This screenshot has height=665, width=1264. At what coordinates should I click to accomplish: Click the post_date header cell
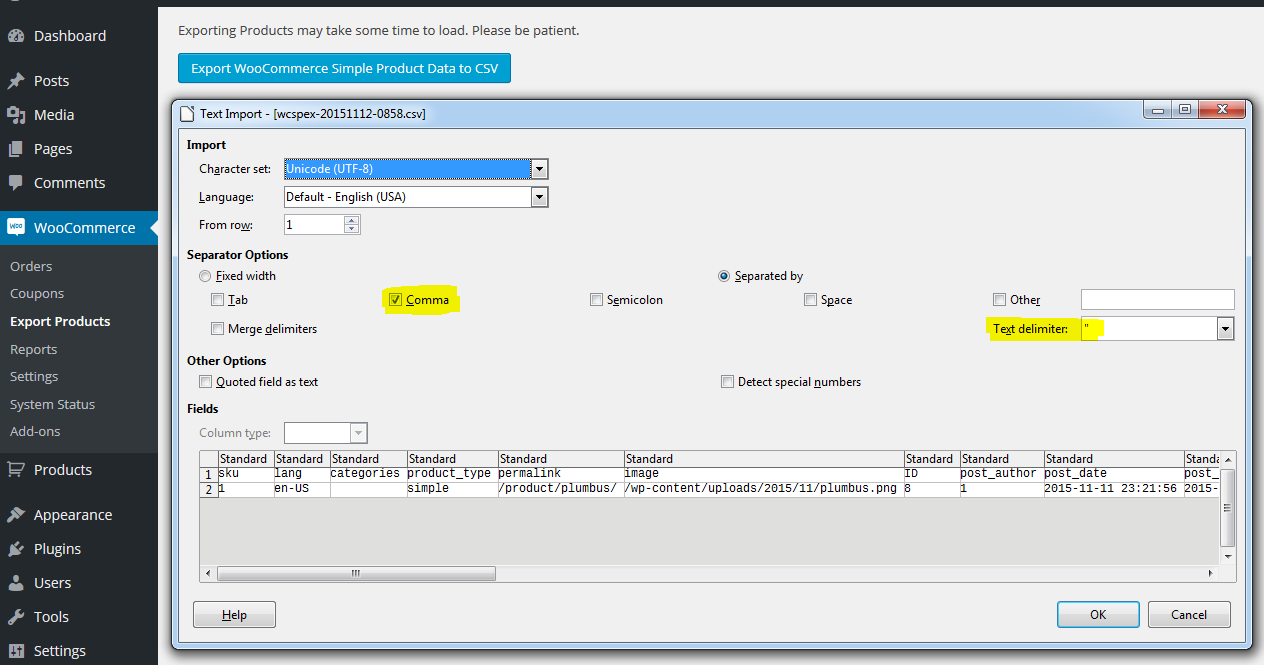[1113, 474]
